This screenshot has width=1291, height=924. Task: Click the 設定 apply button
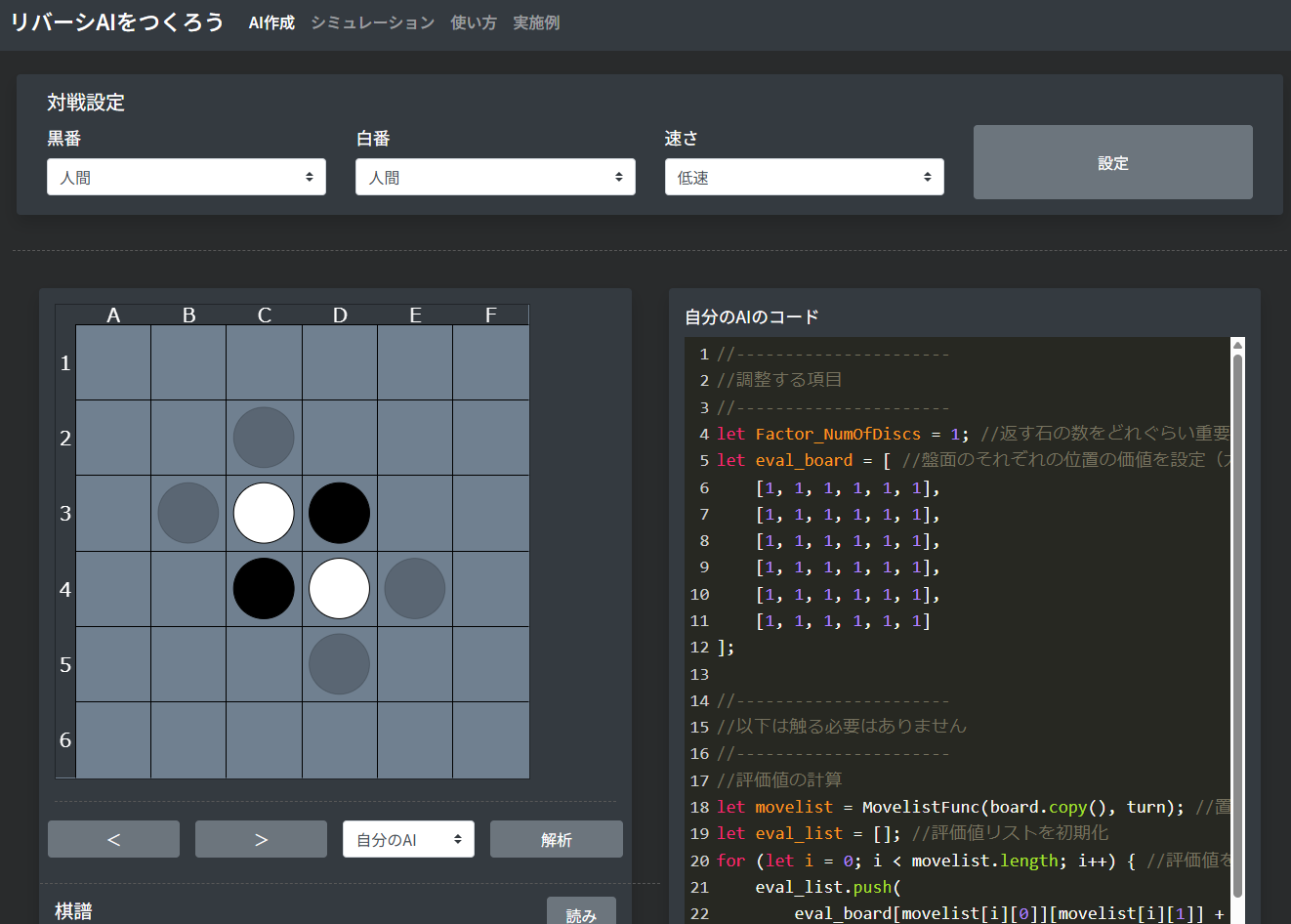[1113, 162]
